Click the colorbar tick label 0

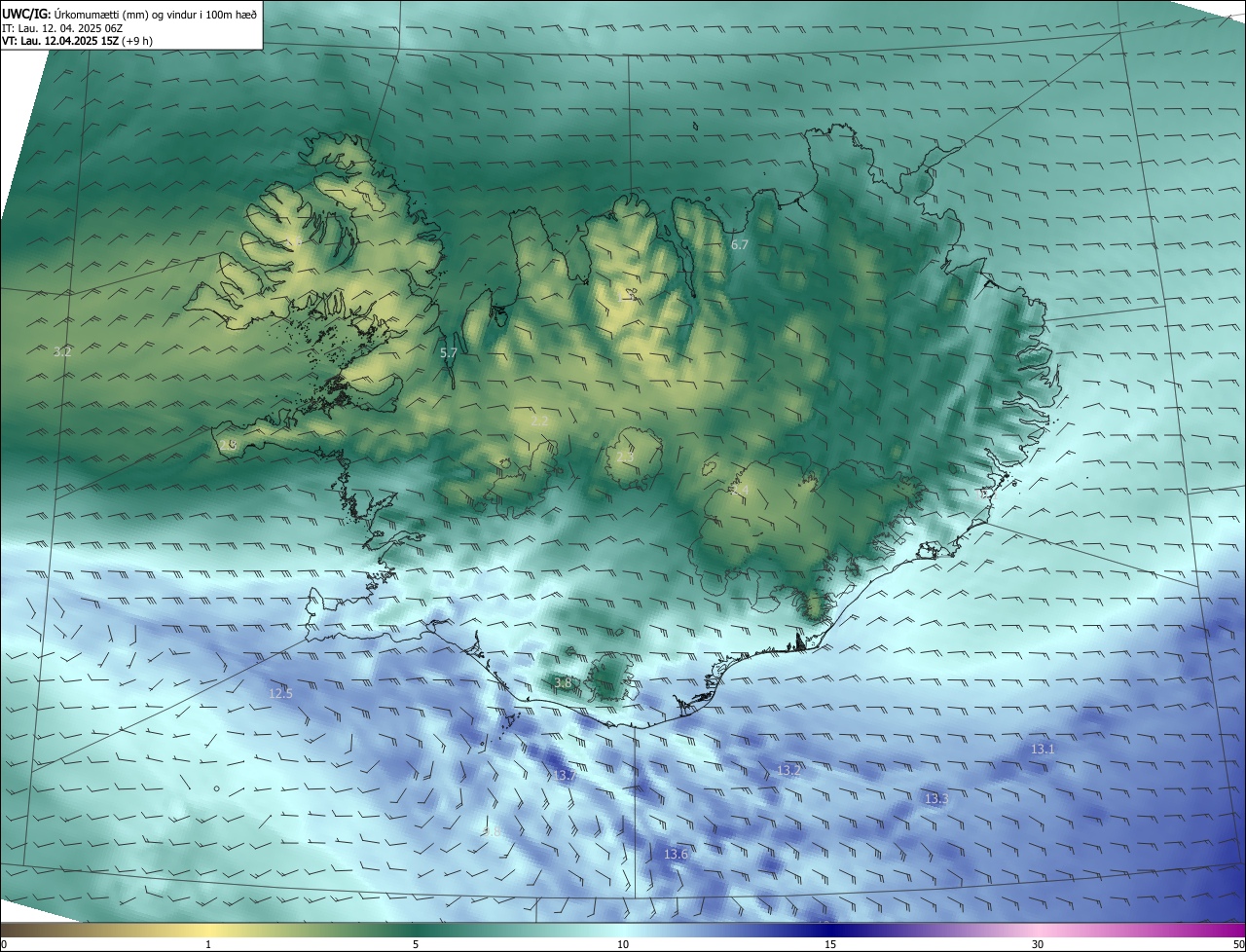click(4, 944)
